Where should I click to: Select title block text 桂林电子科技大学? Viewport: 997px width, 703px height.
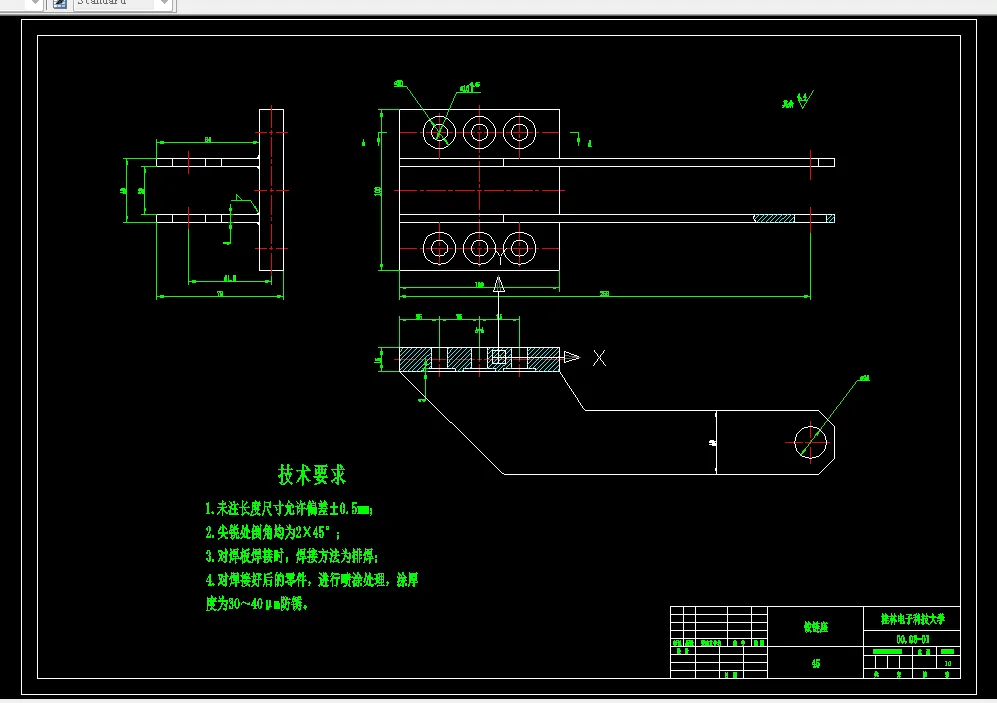(x=912, y=618)
